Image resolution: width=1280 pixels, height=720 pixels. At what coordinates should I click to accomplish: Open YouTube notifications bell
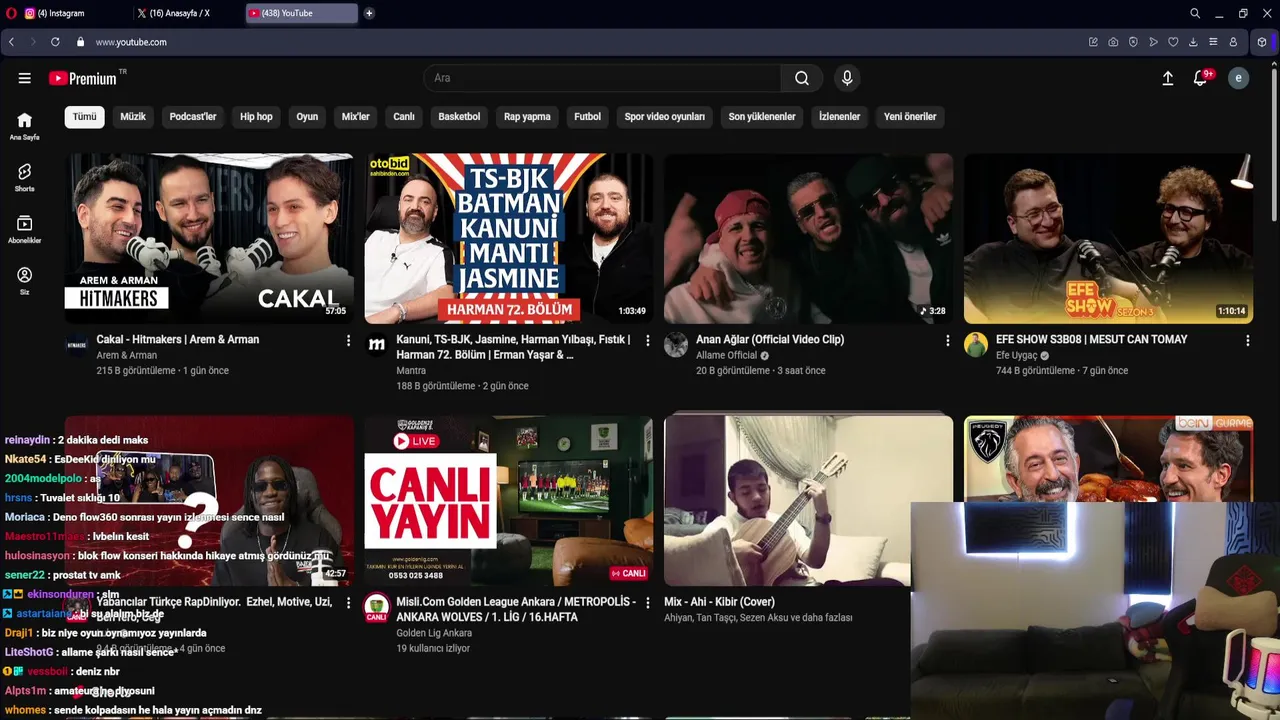click(1201, 78)
